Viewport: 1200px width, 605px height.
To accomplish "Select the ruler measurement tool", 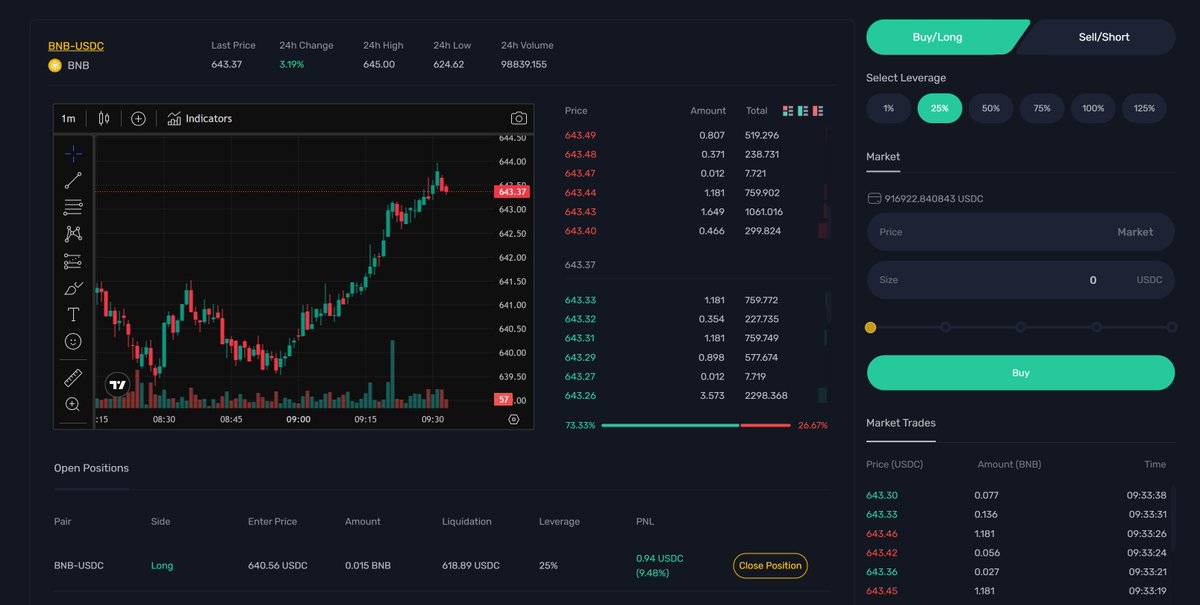I will tap(72, 377).
